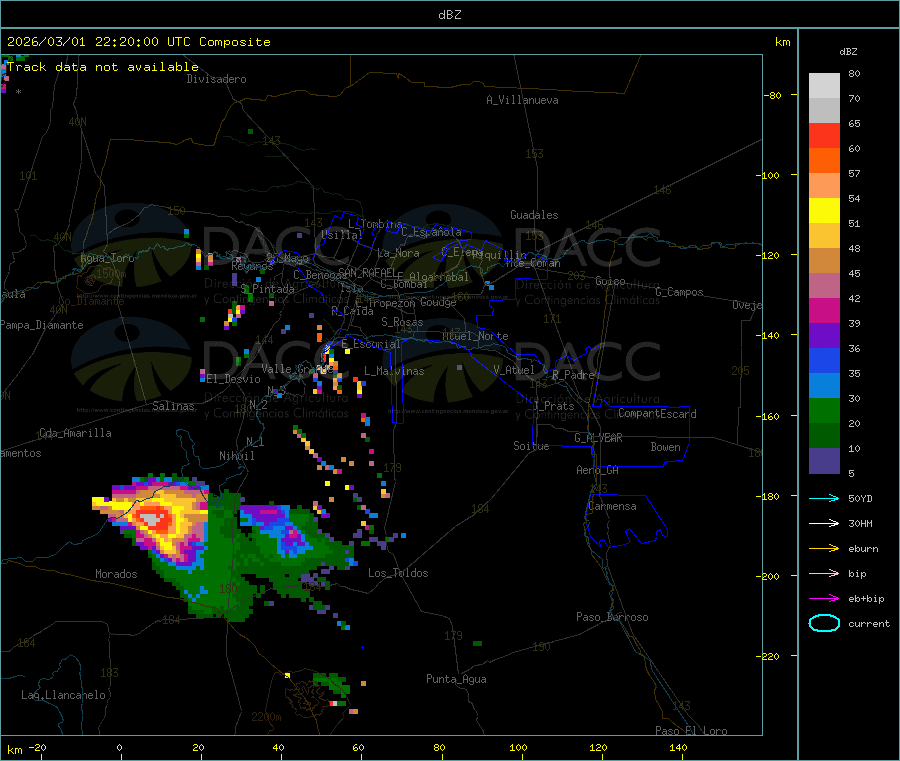Screen dimensions: 900x761
Task: Click the 'L_Malvinas' map label
Action: (394, 371)
